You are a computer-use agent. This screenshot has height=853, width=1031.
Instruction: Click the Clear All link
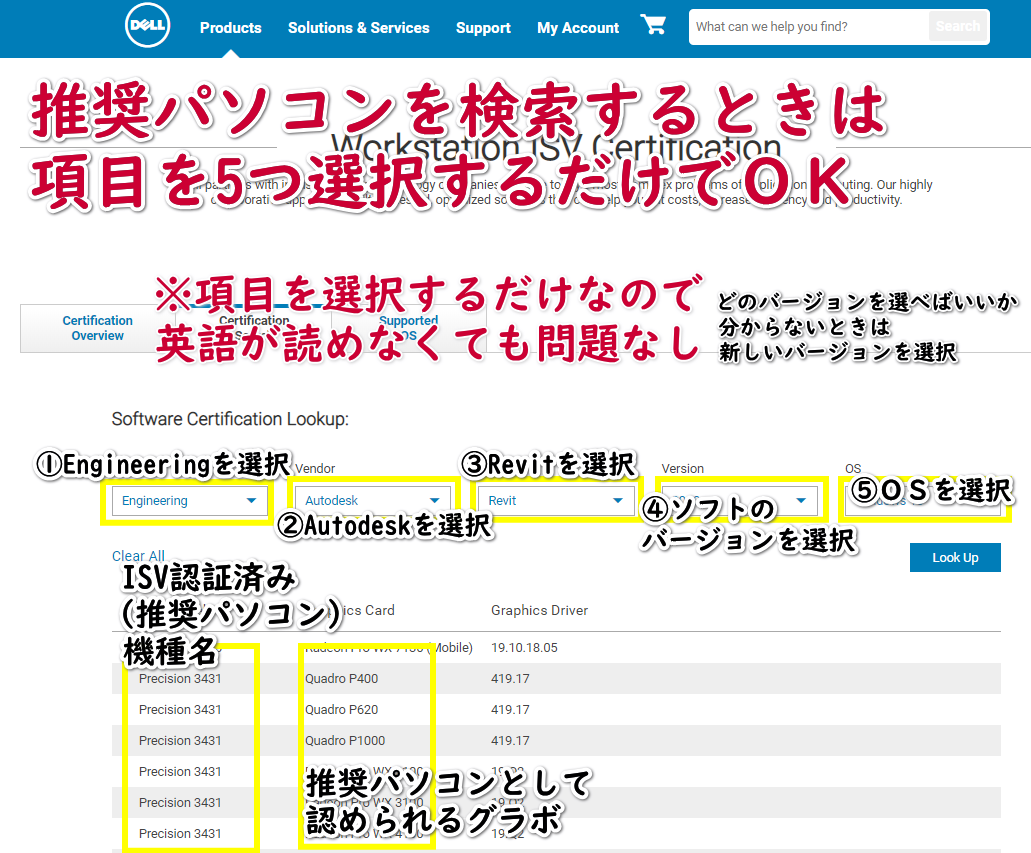point(138,556)
